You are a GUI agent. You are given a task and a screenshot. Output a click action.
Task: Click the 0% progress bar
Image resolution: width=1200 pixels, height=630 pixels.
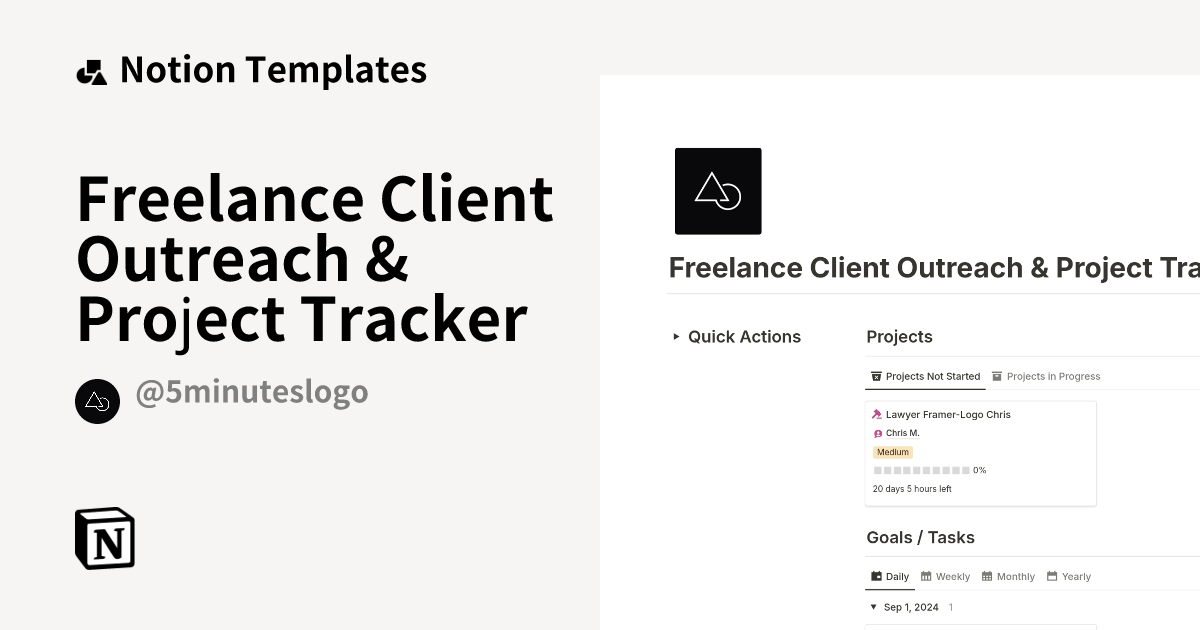click(x=922, y=470)
